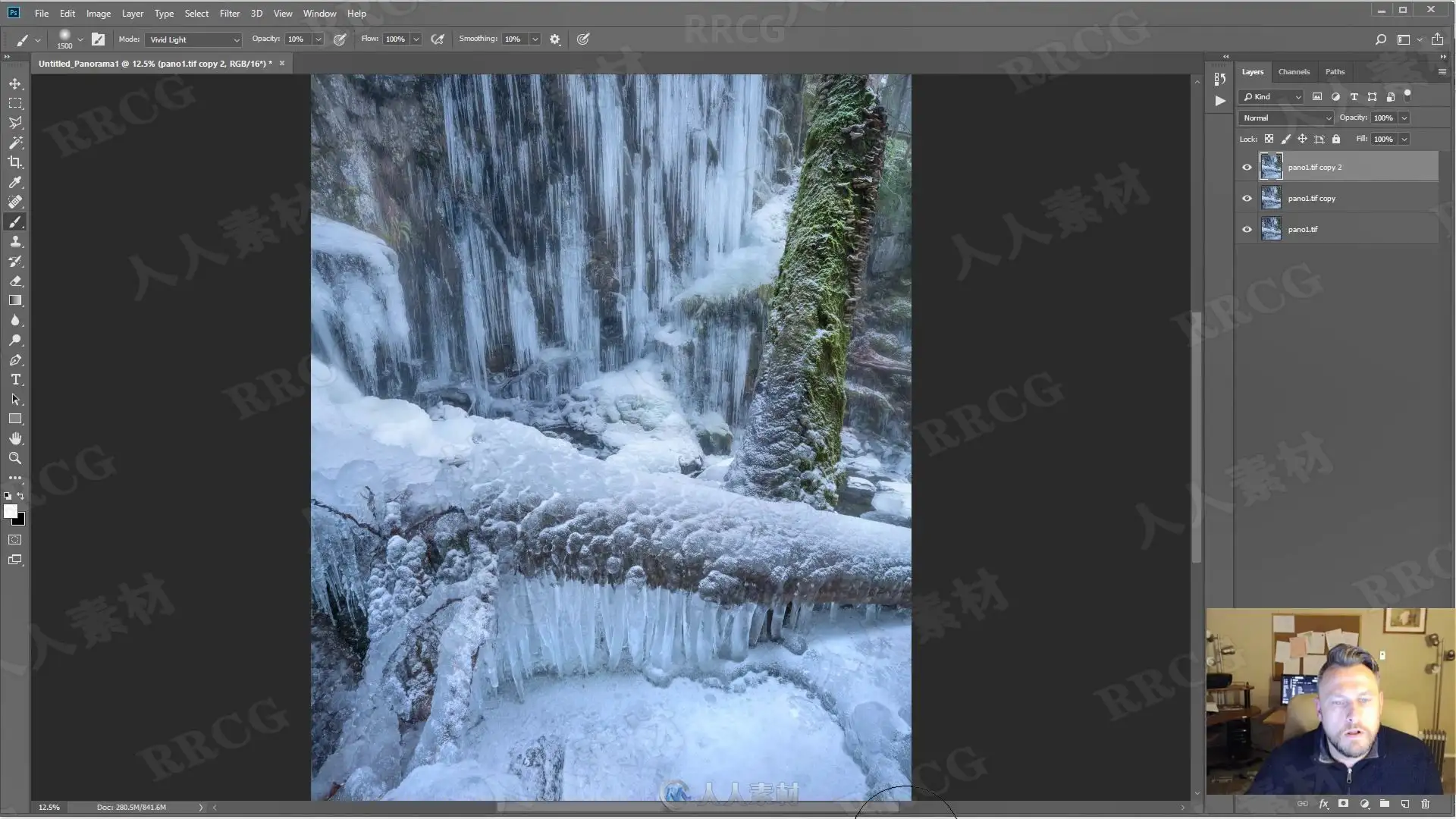The width and height of the screenshot is (1456, 819).
Task: Toggle the brush settings panel
Action: pyautogui.click(x=98, y=39)
